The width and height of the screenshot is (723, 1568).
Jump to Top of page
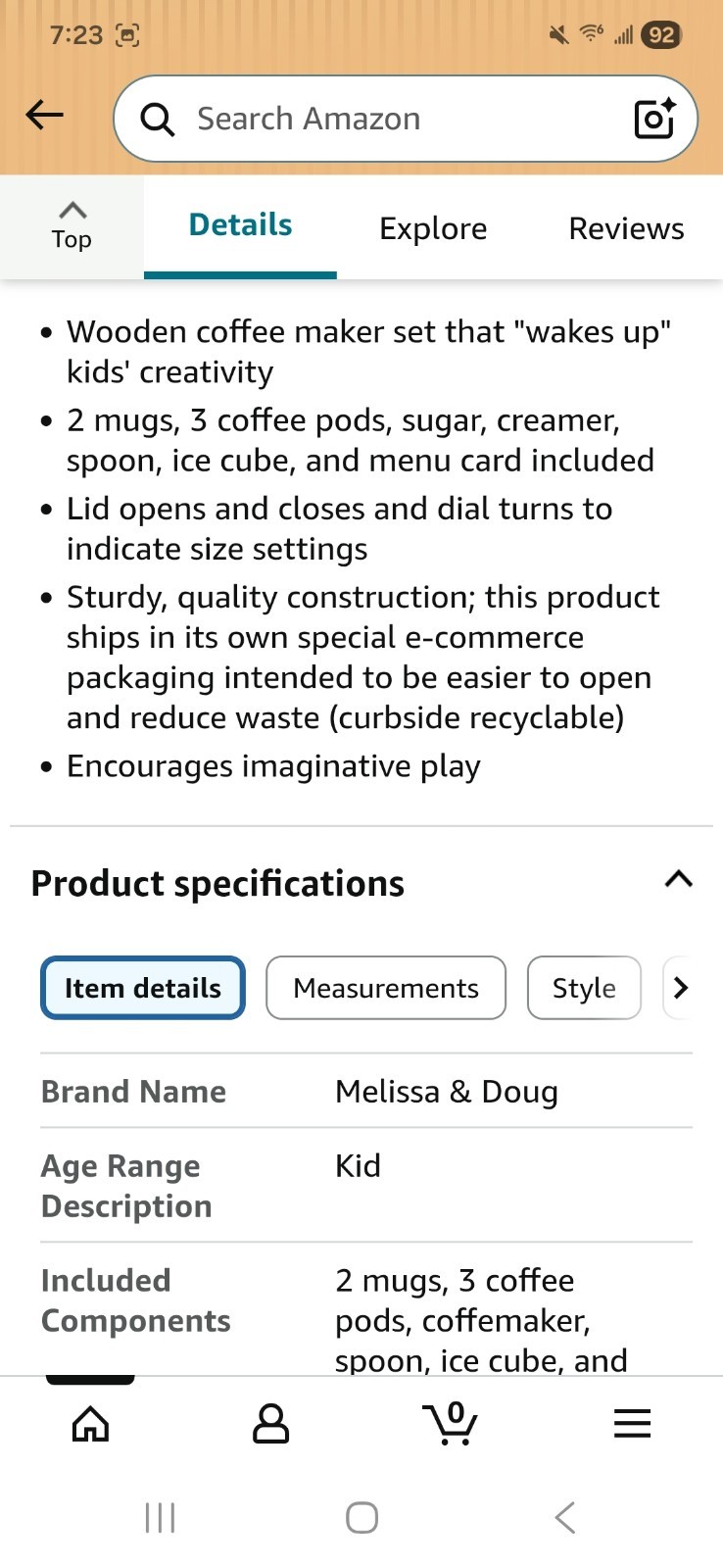point(72,225)
